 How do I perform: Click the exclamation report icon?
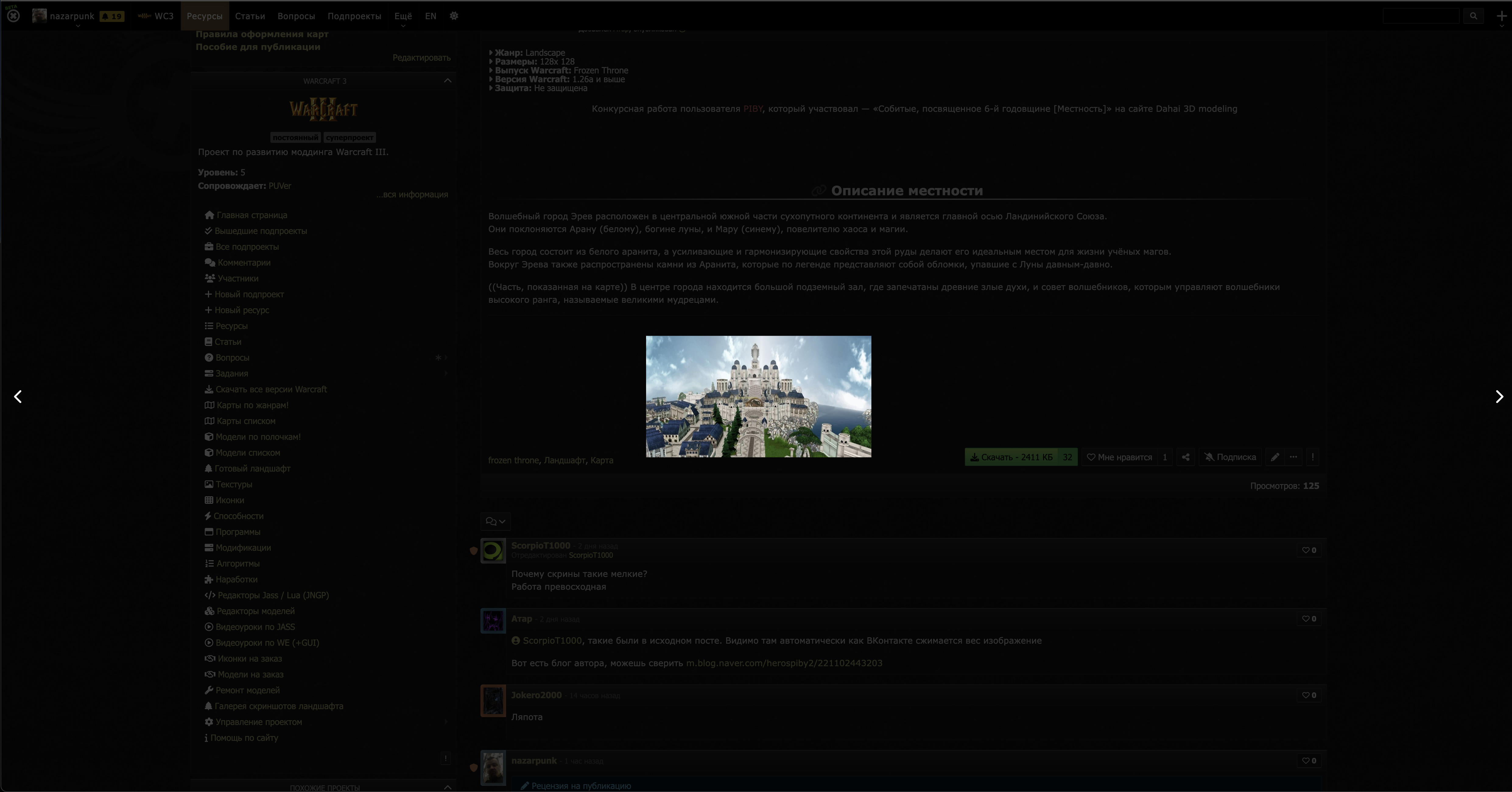(1313, 457)
